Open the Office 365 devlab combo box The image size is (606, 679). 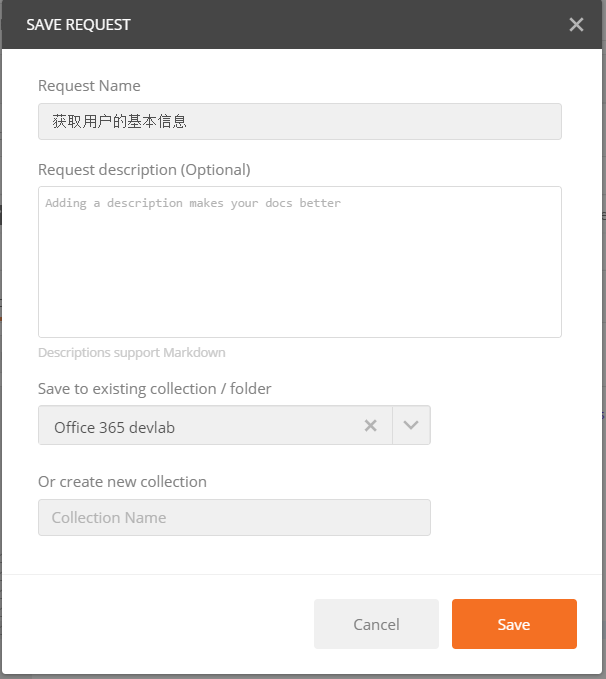(200, 426)
